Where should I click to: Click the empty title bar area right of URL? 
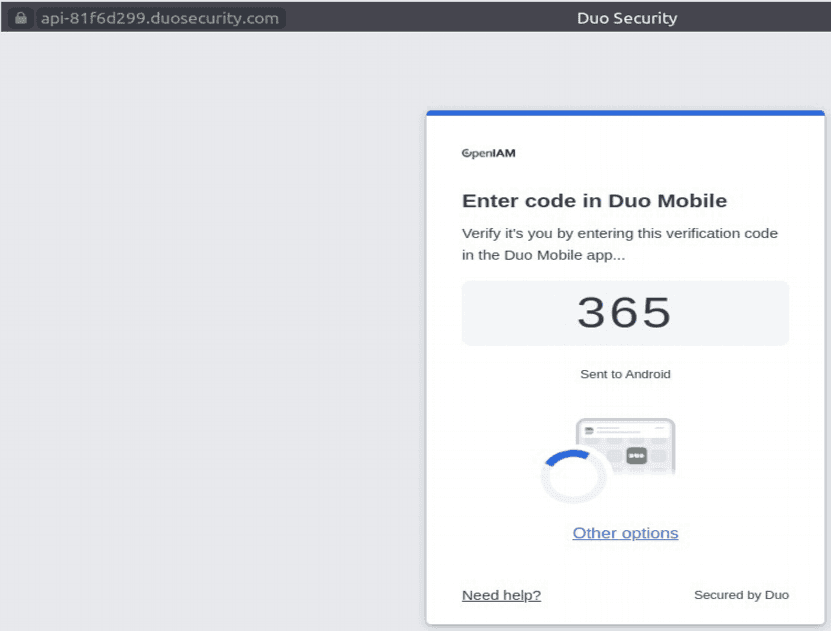pyautogui.click(x=420, y=18)
